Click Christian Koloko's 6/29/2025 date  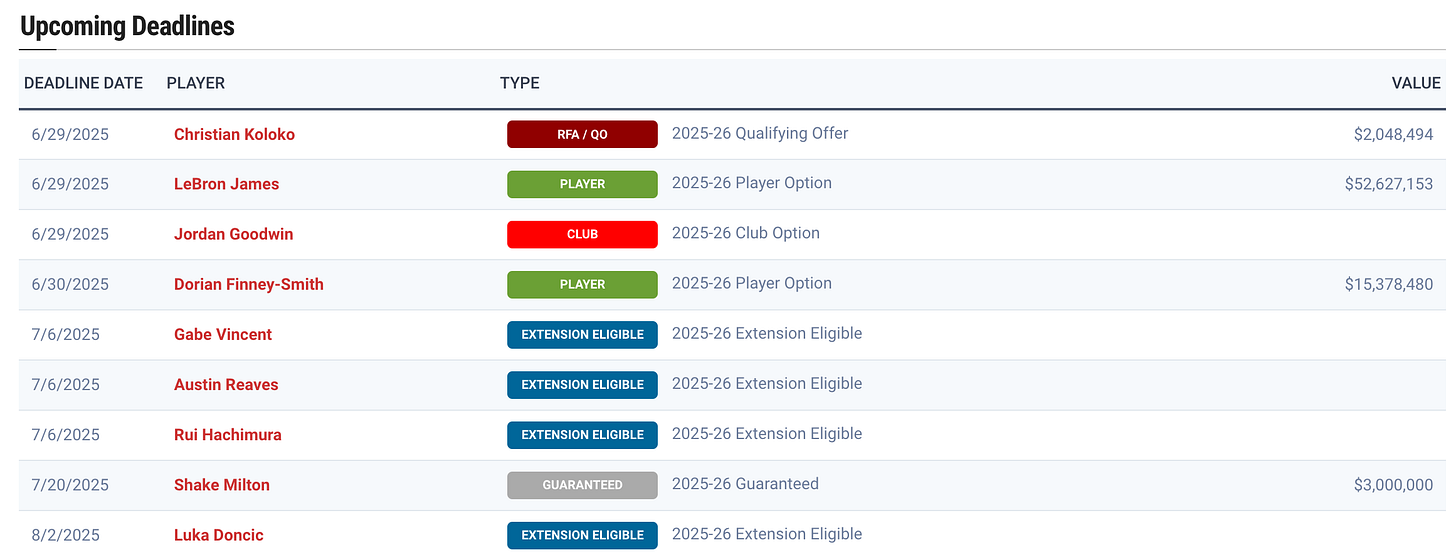click(x=70, y=134)
